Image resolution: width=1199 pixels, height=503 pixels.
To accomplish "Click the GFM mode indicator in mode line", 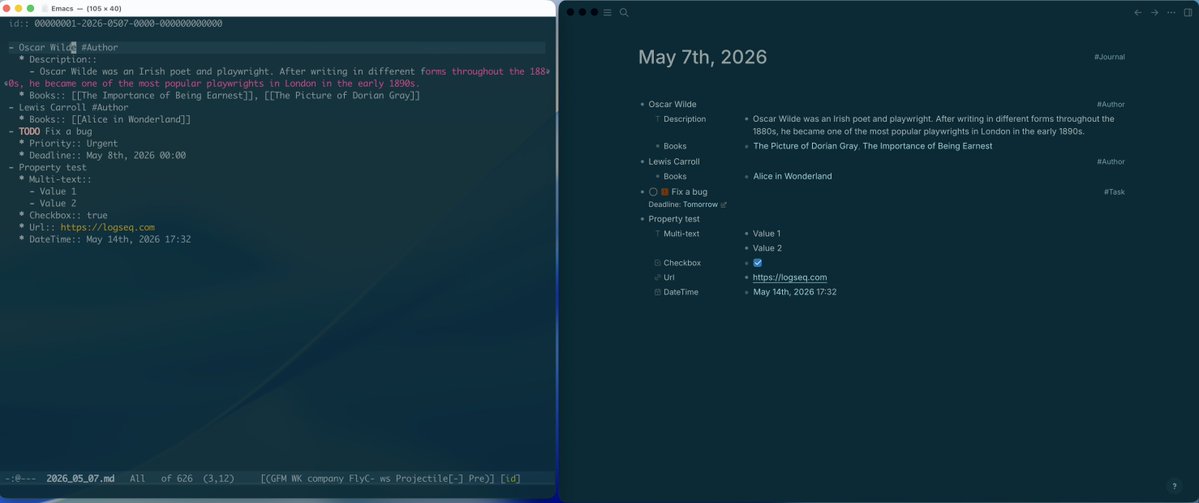I will click(278, 479).
